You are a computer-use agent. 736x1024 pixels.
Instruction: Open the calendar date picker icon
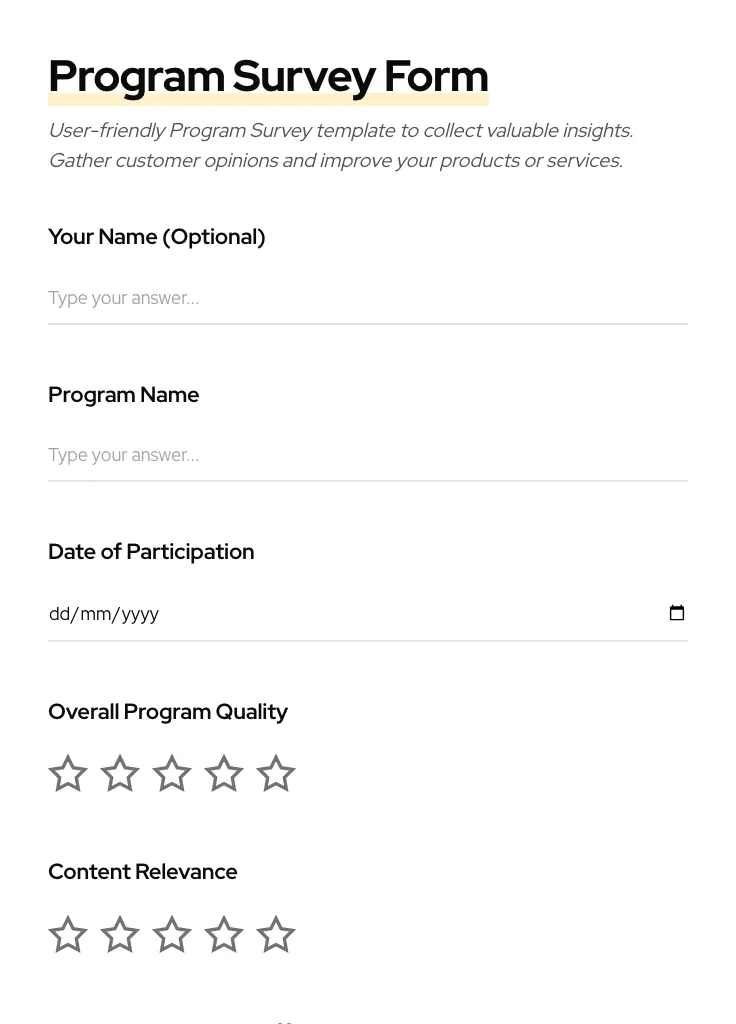pyautogui.click(x=677, y=613)
